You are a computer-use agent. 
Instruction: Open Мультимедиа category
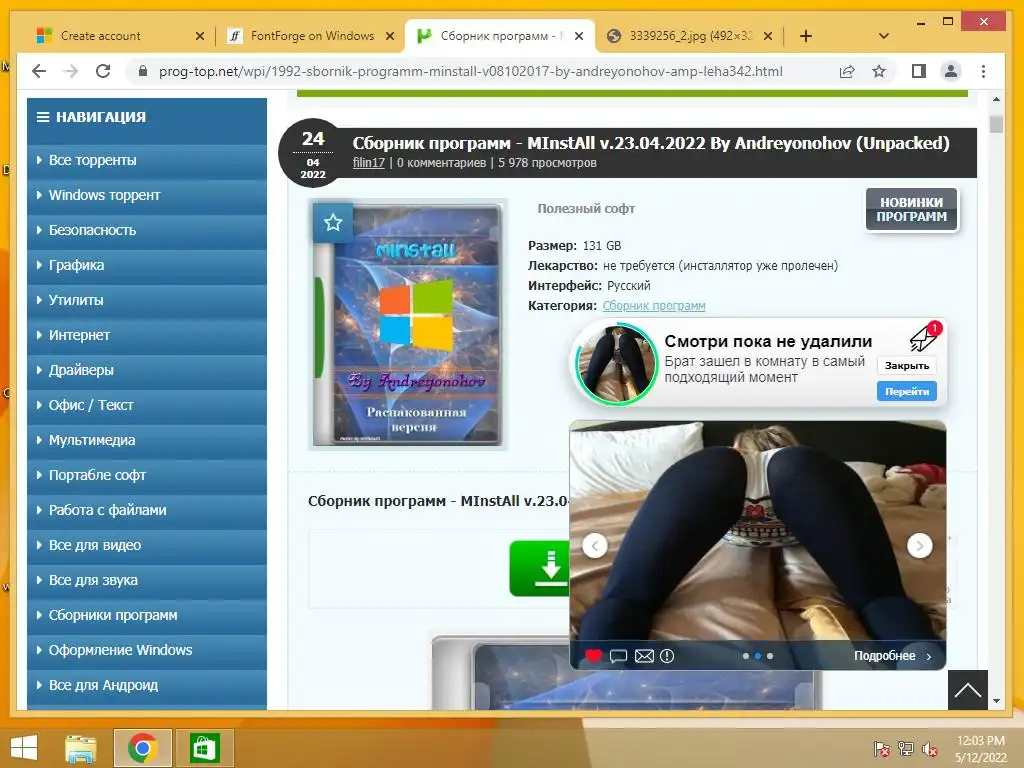click(147, 440)
